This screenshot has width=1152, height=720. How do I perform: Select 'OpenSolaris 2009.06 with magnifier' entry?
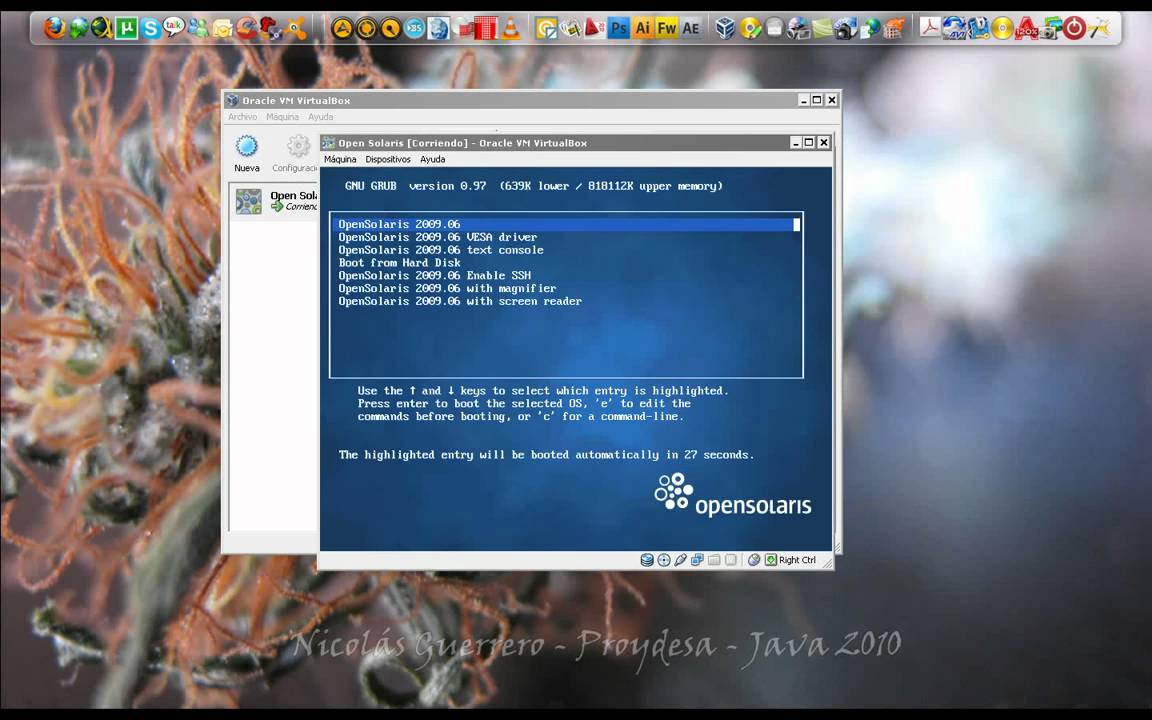[x=447, y=289]
